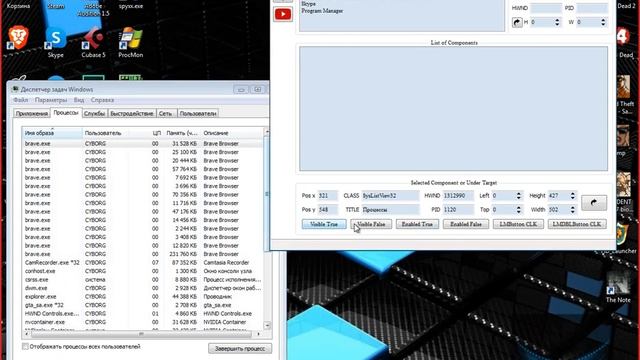Screen dimensions: 640x360
Task: Click the Завершить процесс button
Action: pyautogui.click(x=240, y=349)
